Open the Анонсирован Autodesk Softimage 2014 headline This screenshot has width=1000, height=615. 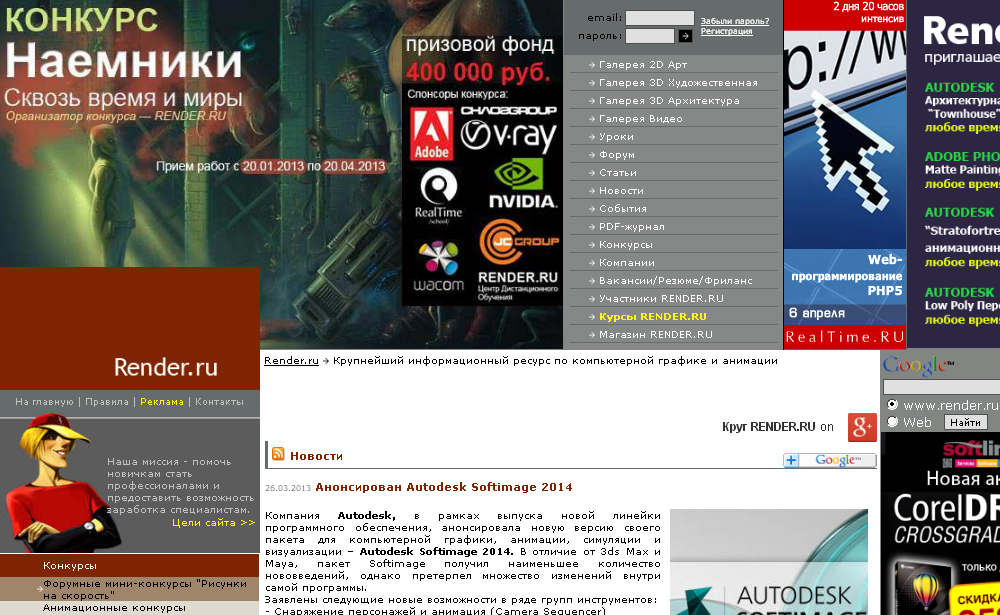pyautogui.click(x=444, y=487)
